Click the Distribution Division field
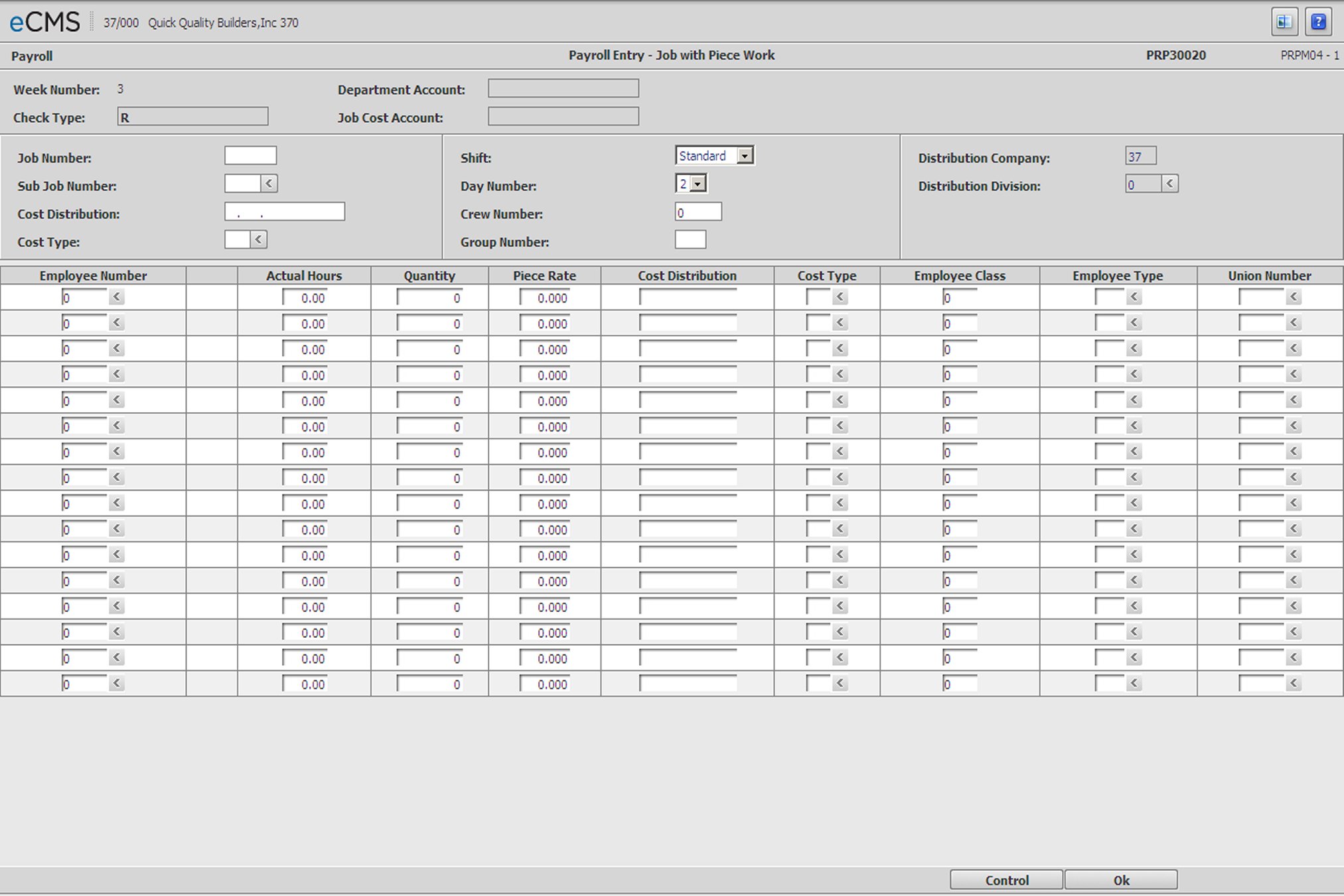This screenshot has height=896, width=1344. click(1144, 184)
